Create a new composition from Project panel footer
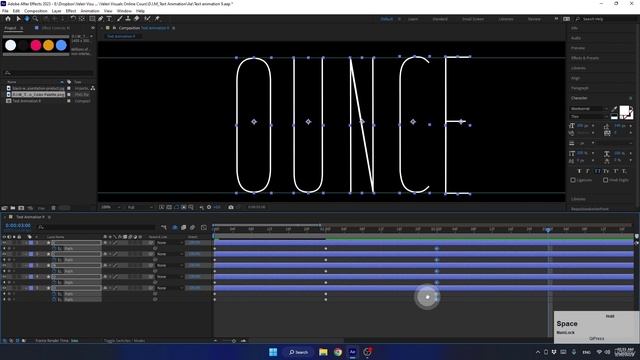This screenshot has width=640, height=360. [x=21, y=208]
